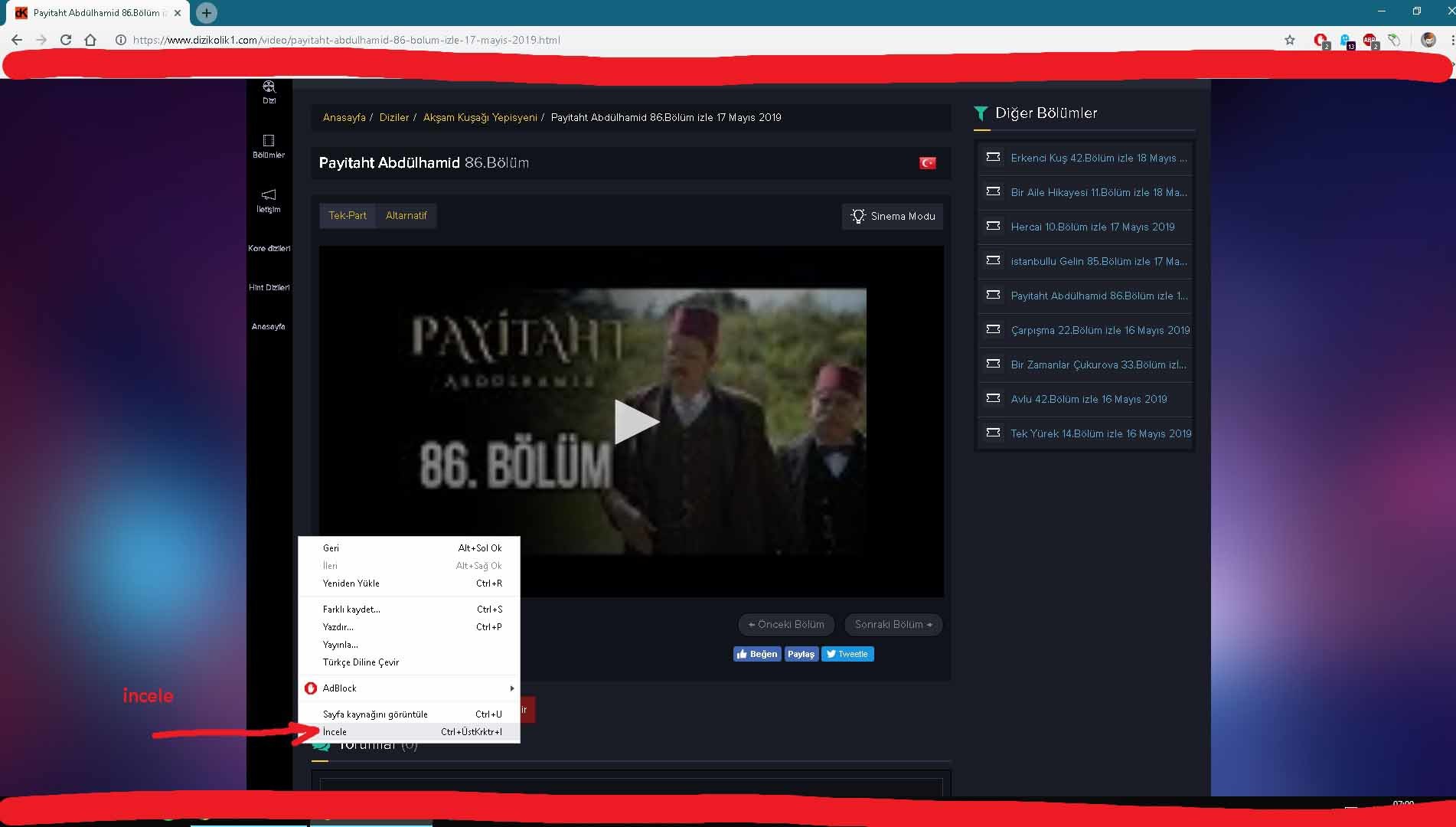Click the Turkish flag icon
1456x827 pixels.
(927, 162)
